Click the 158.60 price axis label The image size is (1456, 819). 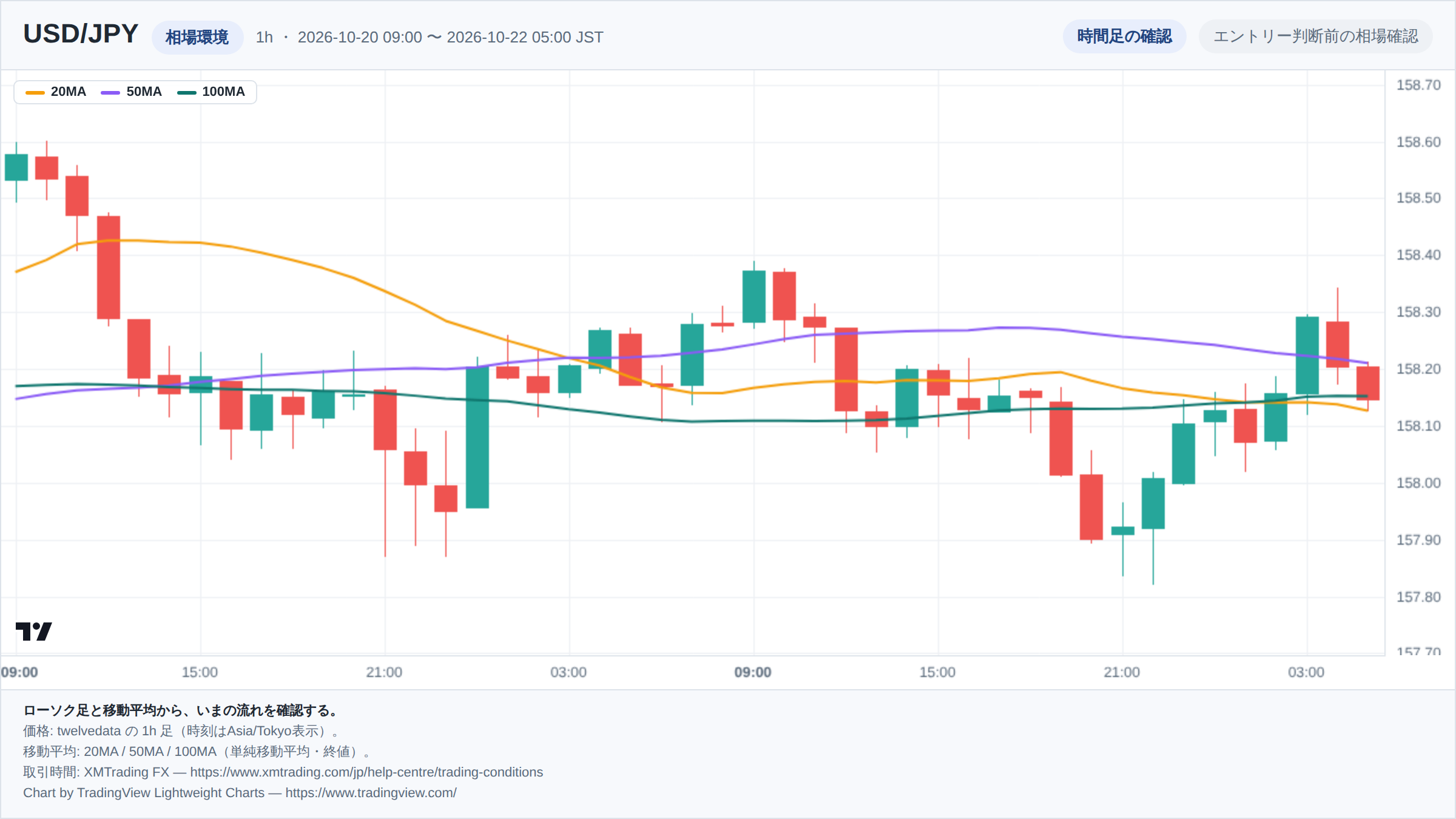pos(1418,142)
